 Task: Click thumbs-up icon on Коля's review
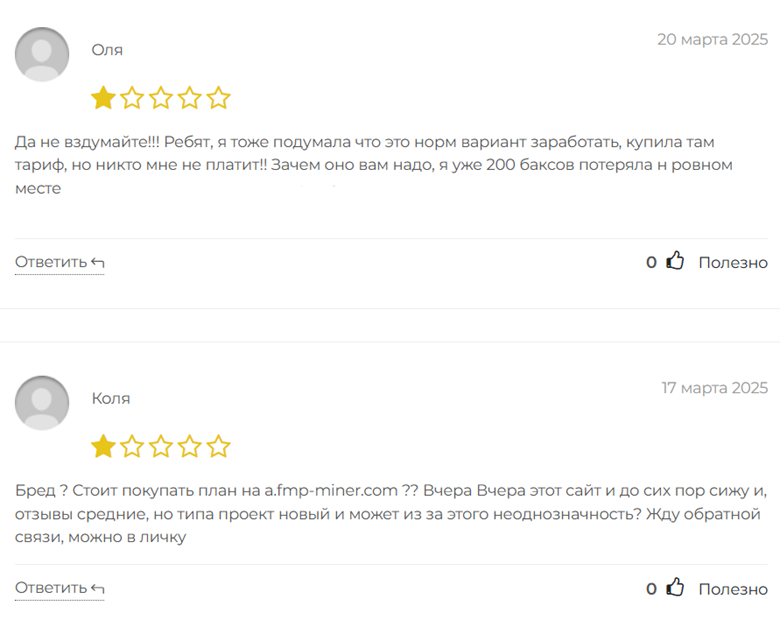(x=676, y=588)
